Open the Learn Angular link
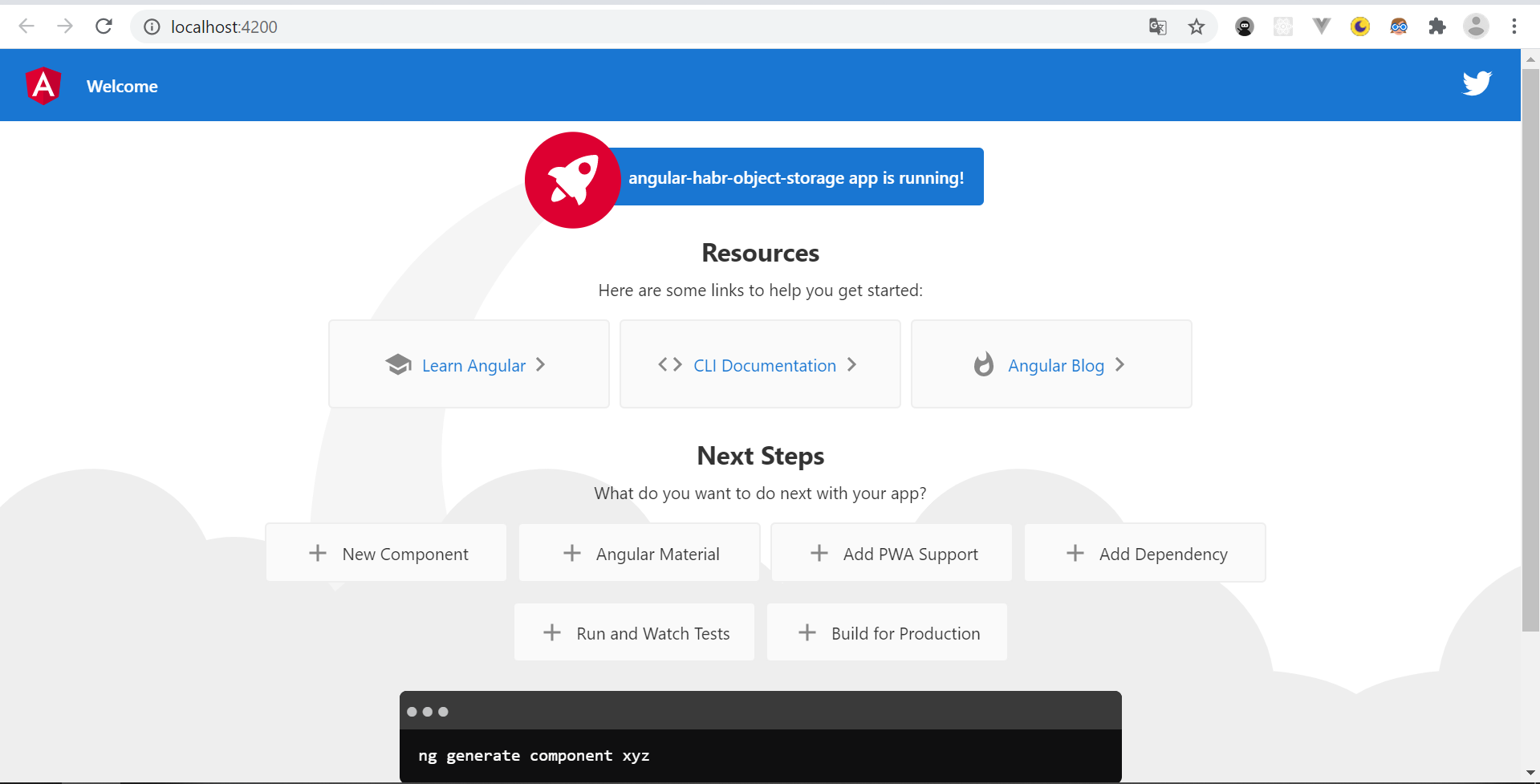The width and height of the screenshot is (1540, 784). click(469, 364)
